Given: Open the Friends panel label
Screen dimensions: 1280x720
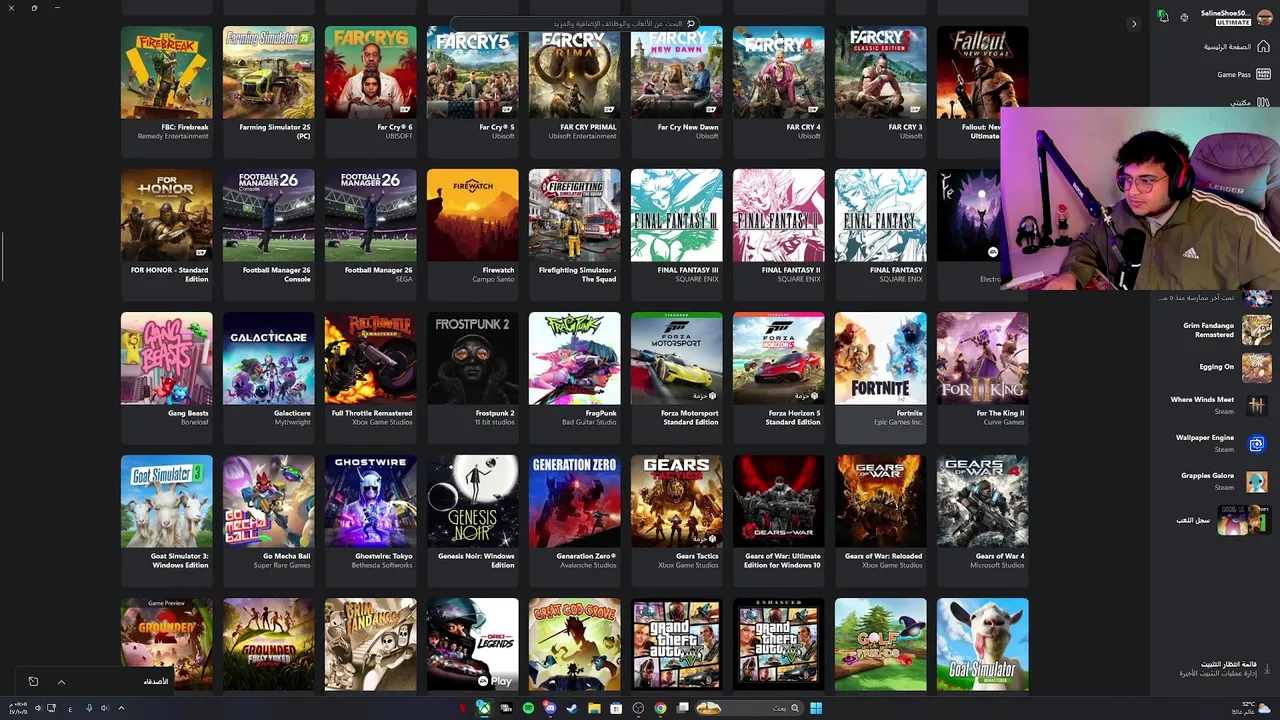Looking at the screenshot, I should (155, 681).
